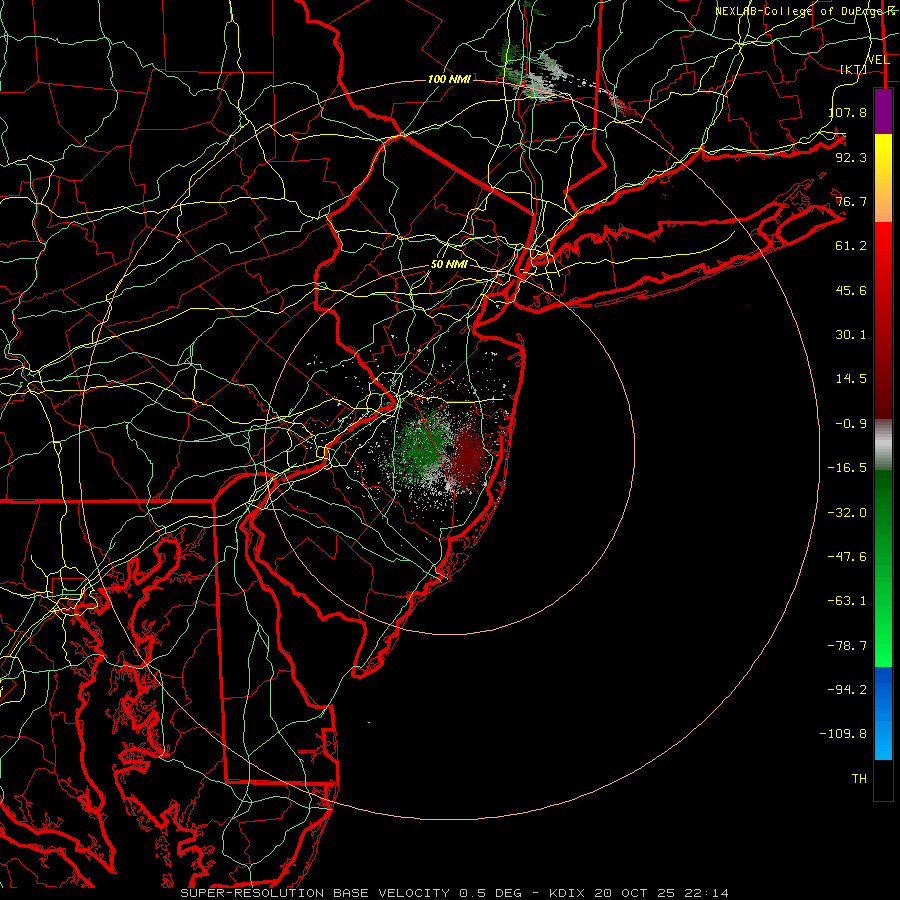Click the blue segment of color bar

click(883, 713)
